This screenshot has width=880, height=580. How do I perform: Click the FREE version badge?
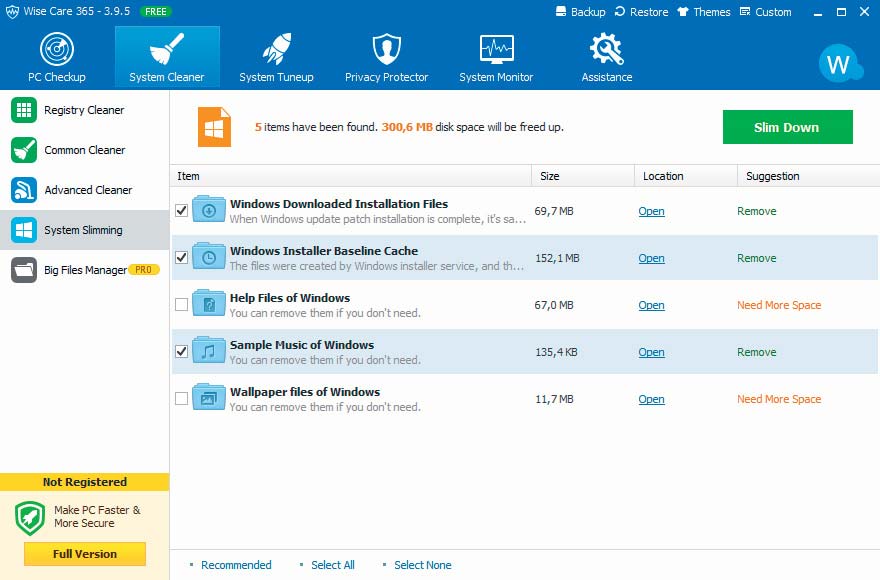155,11
